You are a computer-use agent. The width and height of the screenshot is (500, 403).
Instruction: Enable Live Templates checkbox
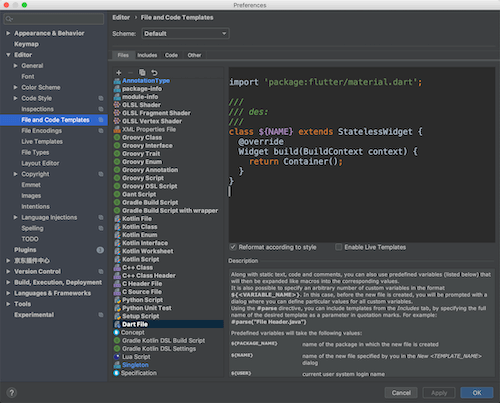pyautogui.click(x=339, y=247)
